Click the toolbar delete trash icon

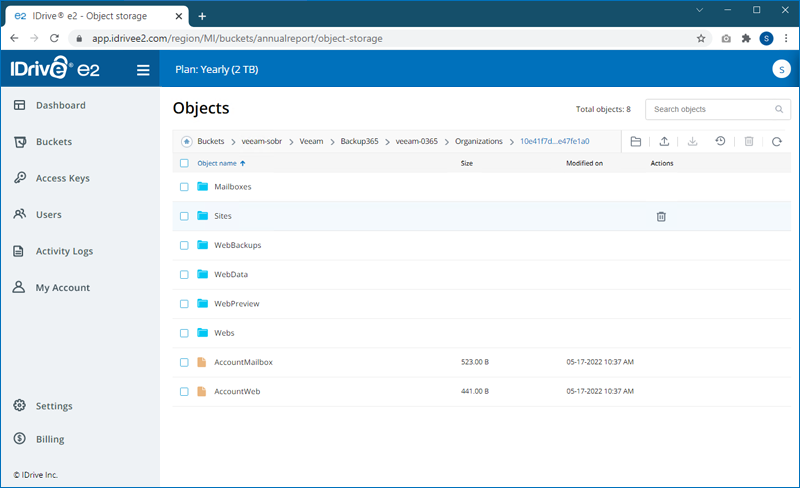pos(748,141)
